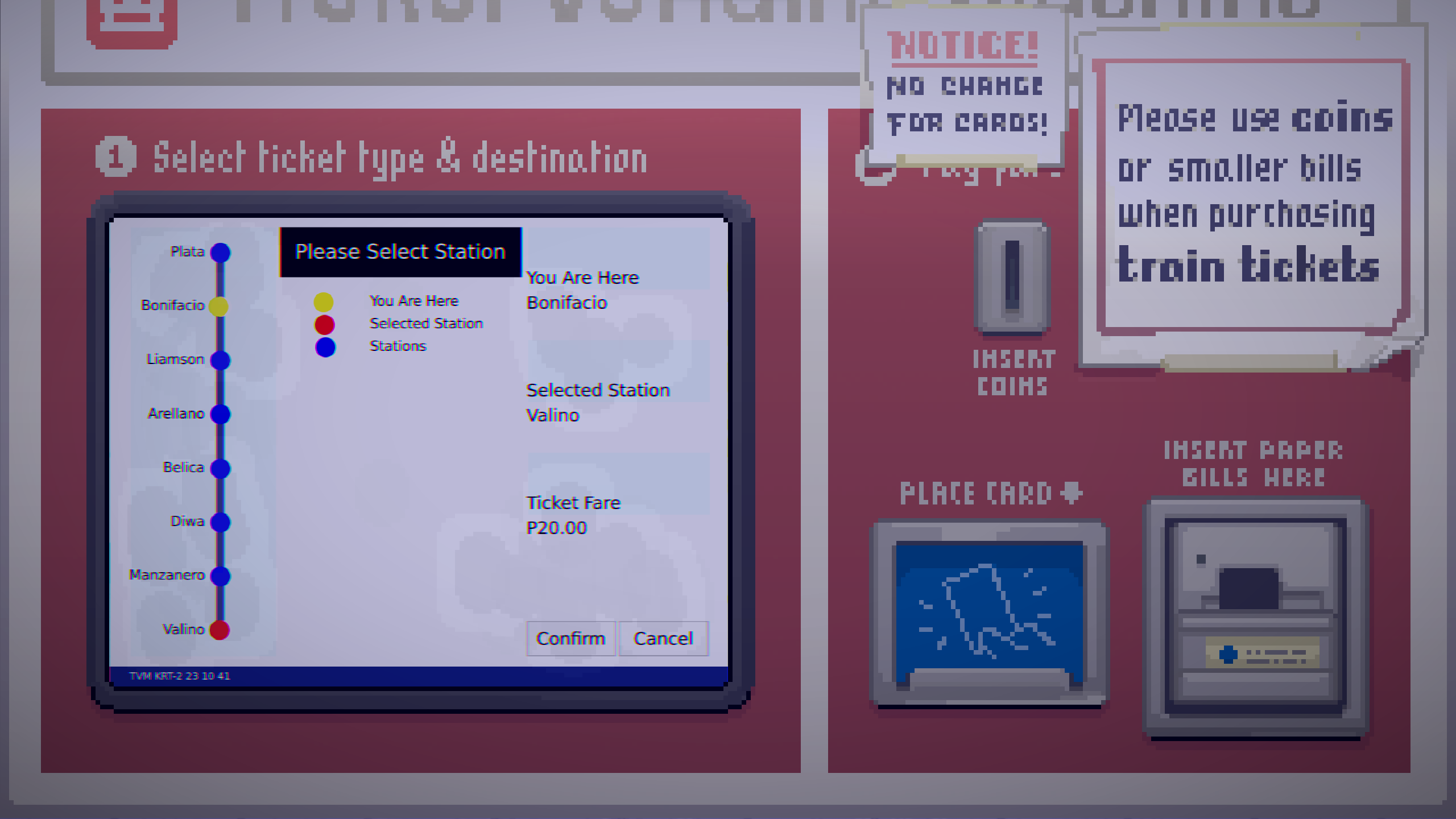Viewport: 1456px width, 819px height.
Task: Select Bonifacio as current location marker
Action: point(222,305)
